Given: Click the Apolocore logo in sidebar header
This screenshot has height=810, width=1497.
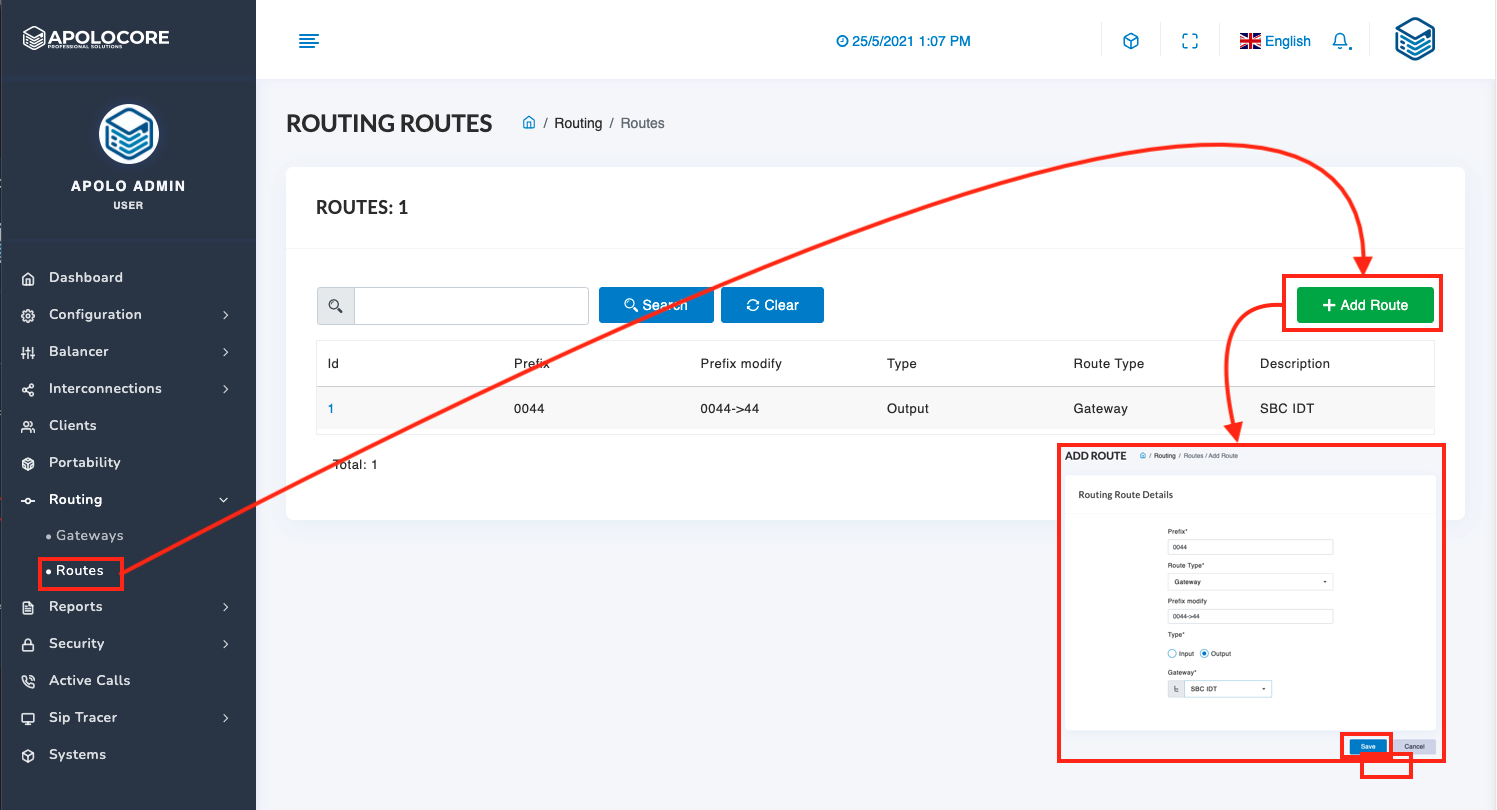Looking at the screenshot, I should [96, 38].
